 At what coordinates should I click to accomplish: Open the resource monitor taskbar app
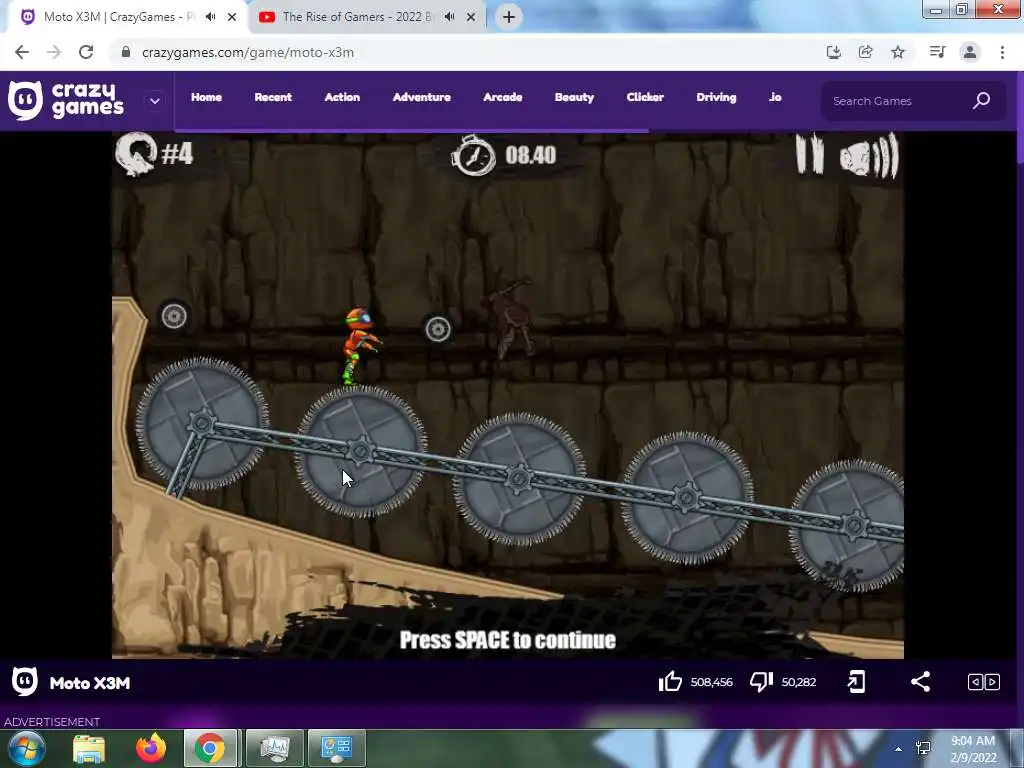(x=274, y=748)
